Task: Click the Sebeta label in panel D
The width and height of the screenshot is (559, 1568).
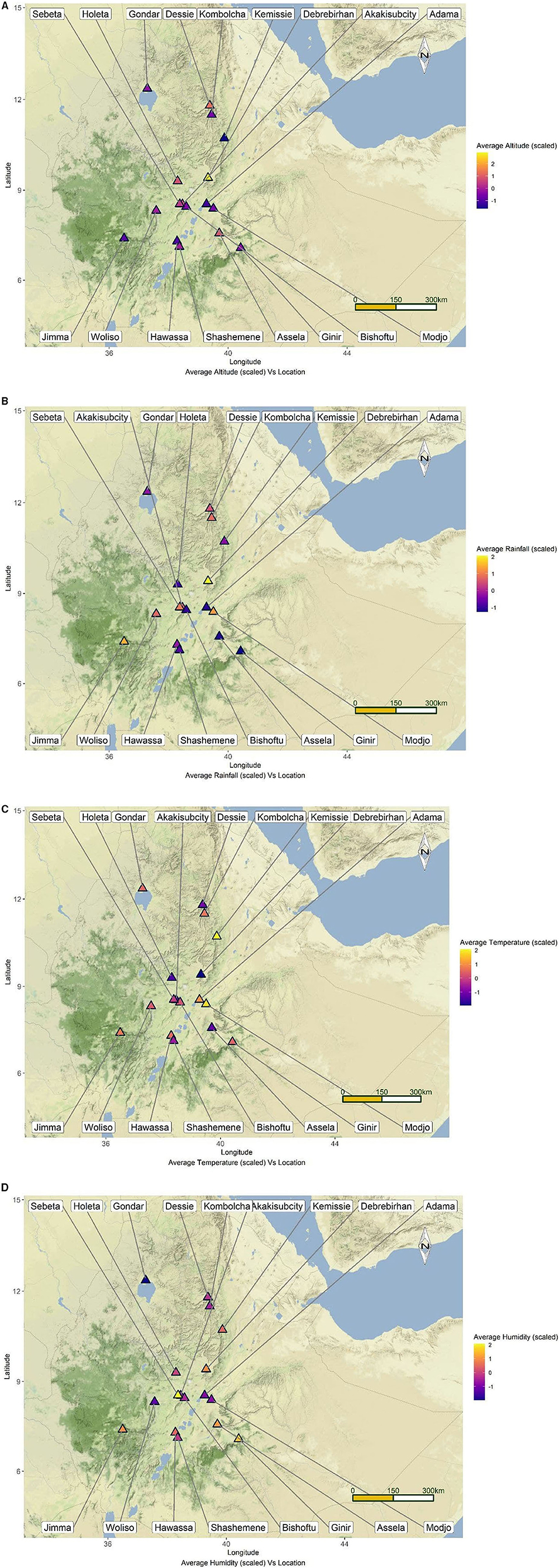Action: [46, 1206]
